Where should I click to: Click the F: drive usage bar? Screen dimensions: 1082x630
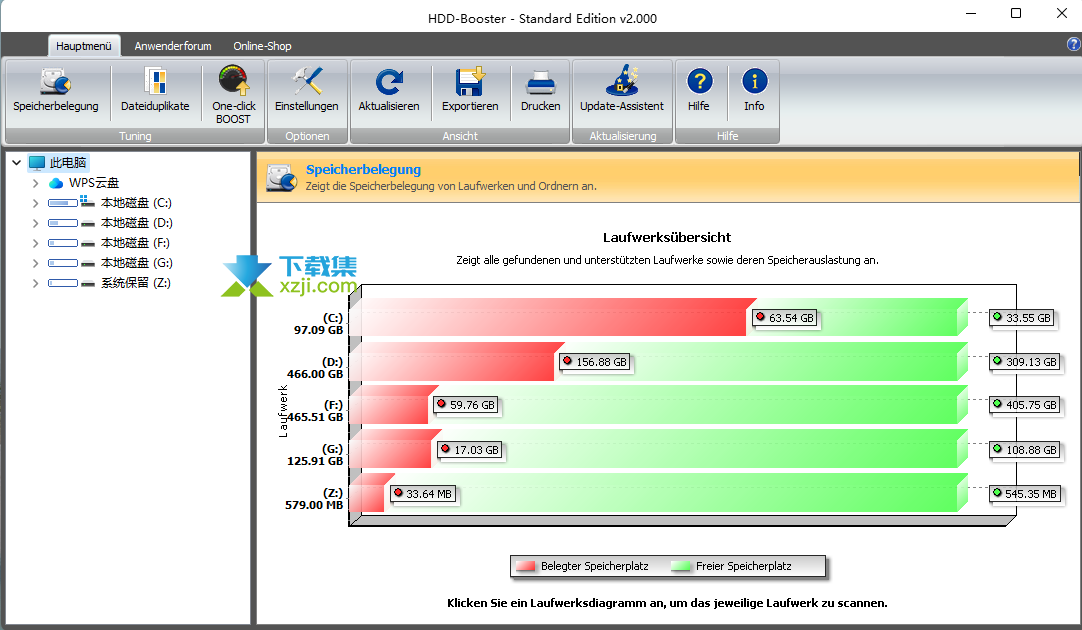click(x=393, y=405)
